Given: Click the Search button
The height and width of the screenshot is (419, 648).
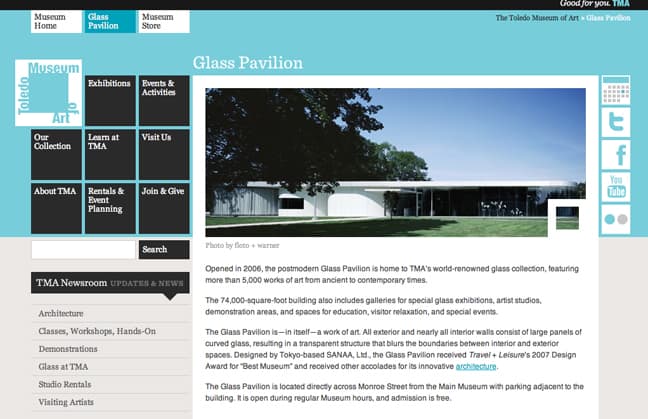Looking at the screenshot, I should [164, 250].
